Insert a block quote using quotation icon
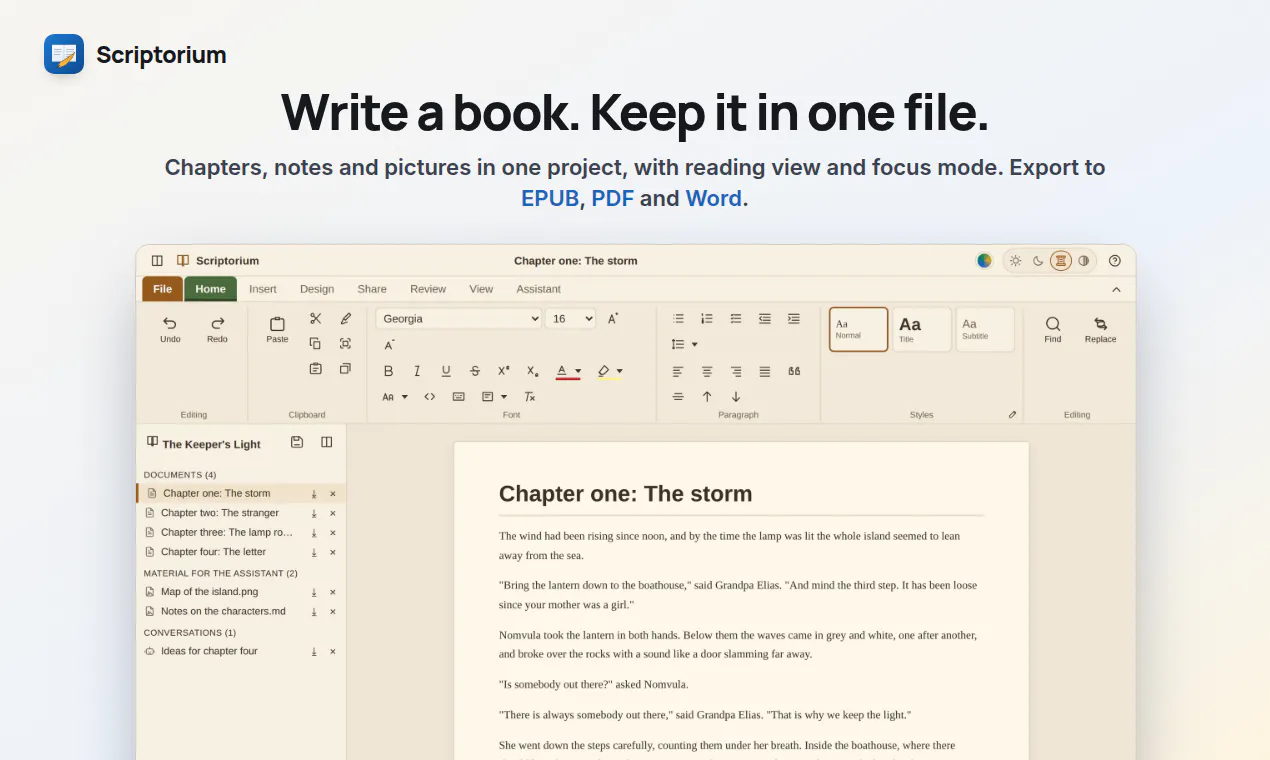 (794, 371)
